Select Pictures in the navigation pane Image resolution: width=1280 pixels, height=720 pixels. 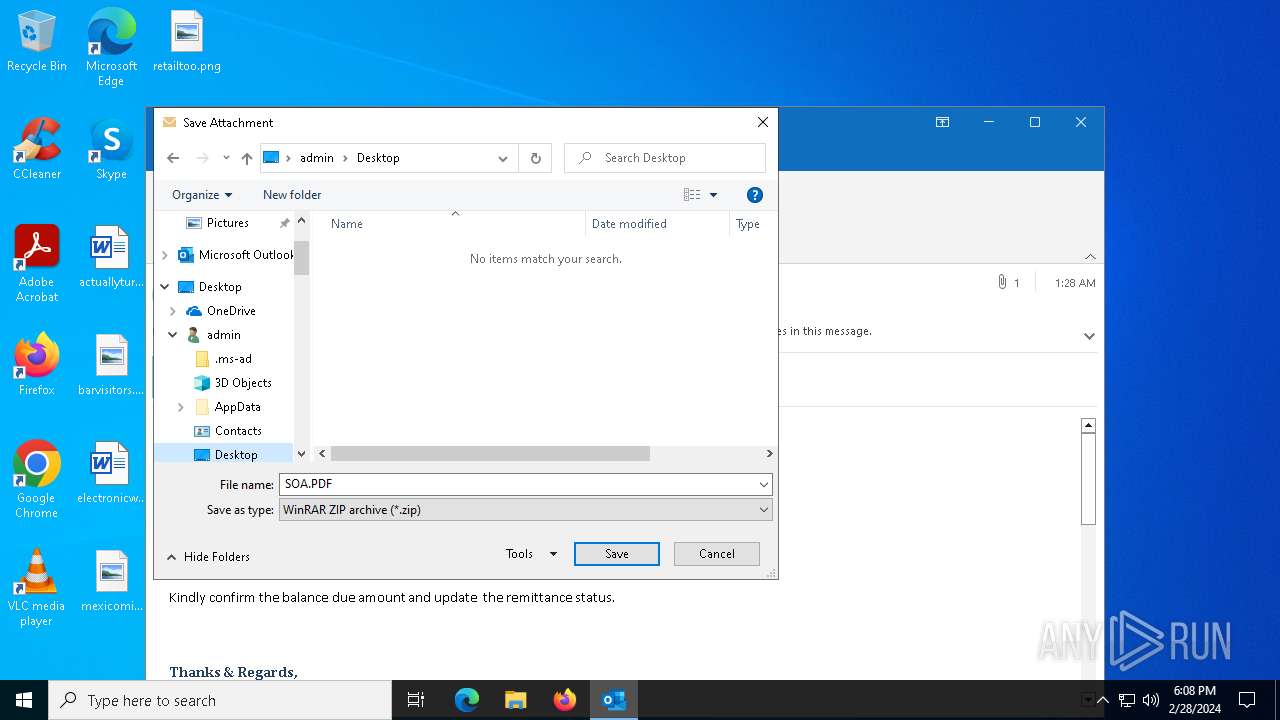(x=227, y=223)
